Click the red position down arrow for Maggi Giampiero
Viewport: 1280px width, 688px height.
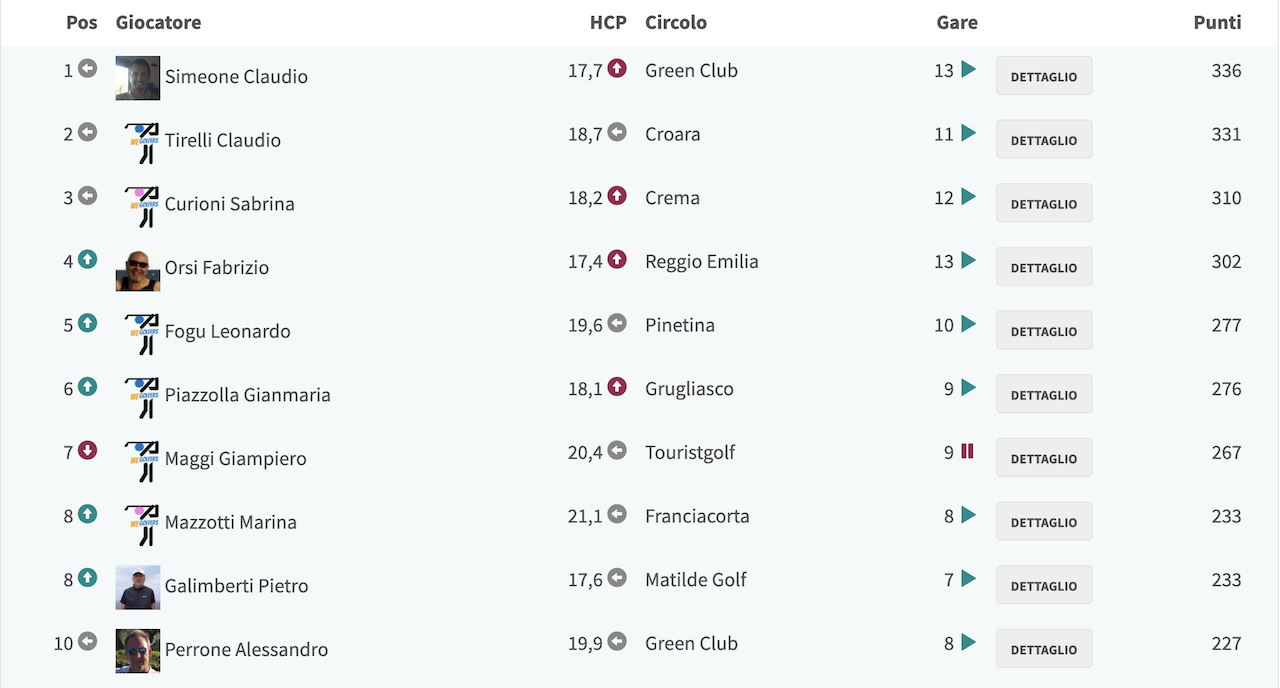coord(88,450)
